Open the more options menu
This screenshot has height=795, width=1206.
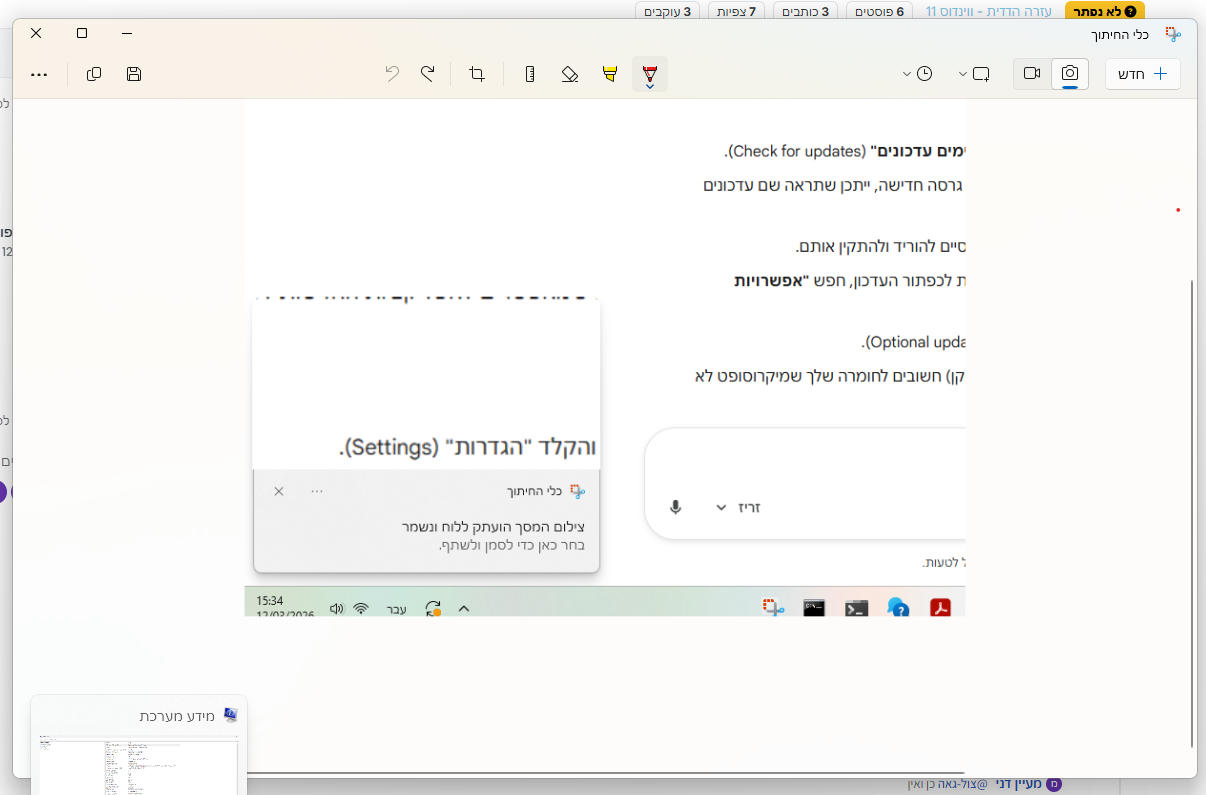[39, 73]
